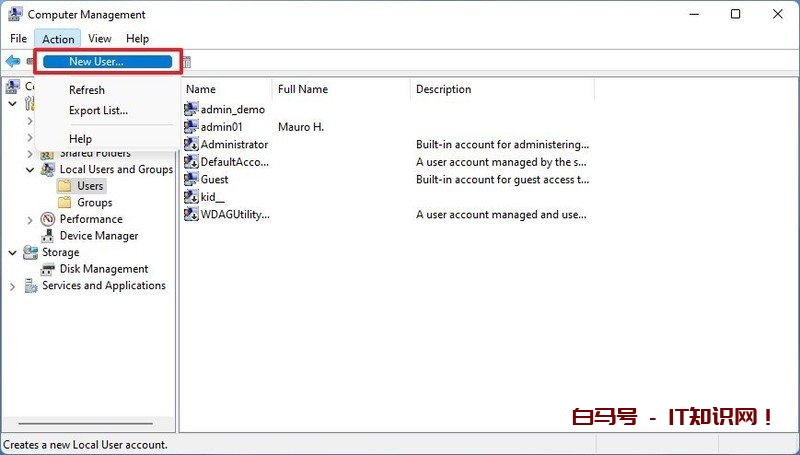Sort by the Description column header
Screen dimensions: 800x455
[x=443, y=89]
